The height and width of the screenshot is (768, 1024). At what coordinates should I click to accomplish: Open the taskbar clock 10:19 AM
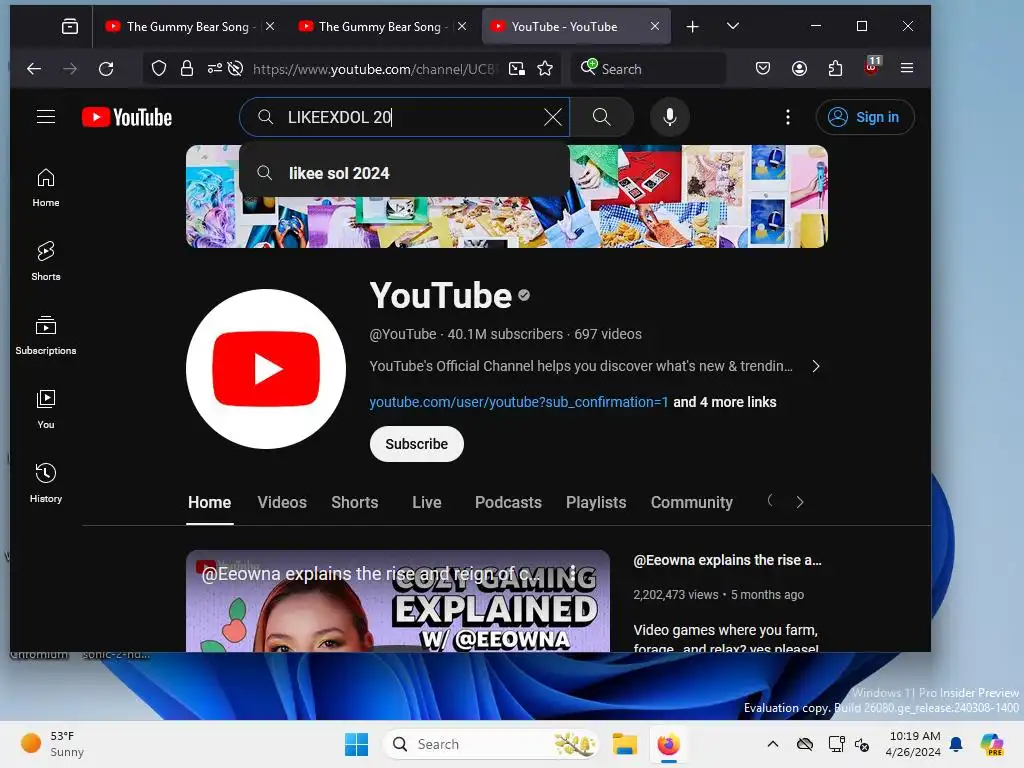click(x=913, y=744)
